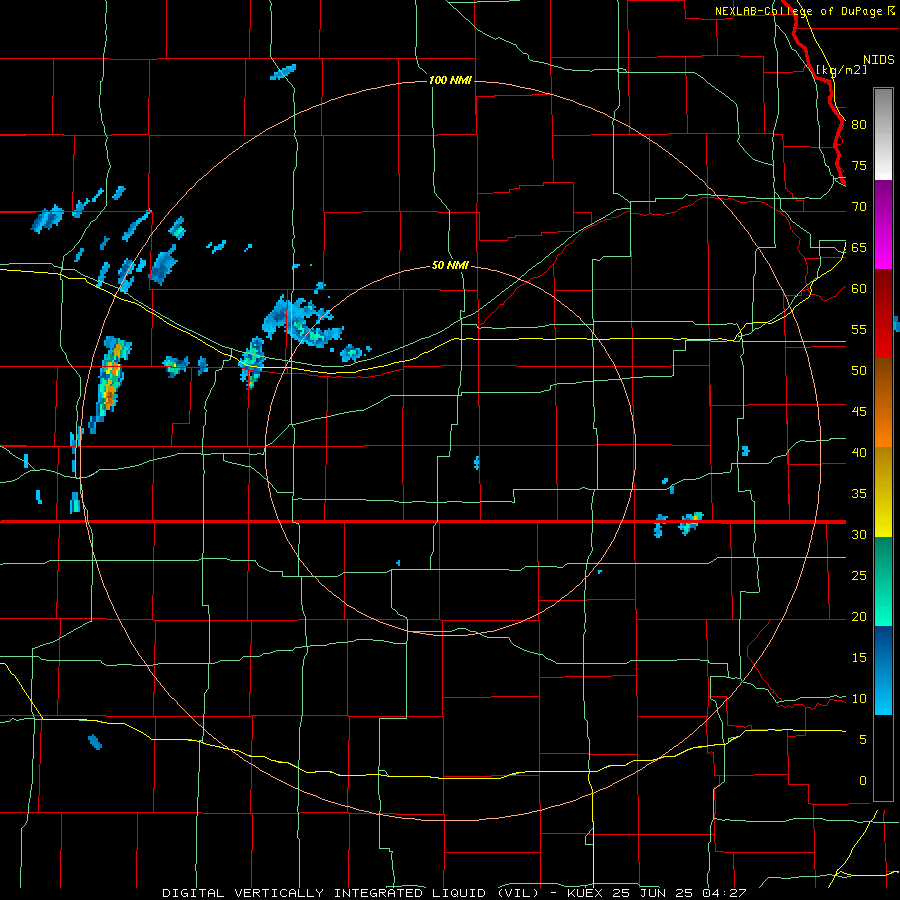Click the 65 tick label on the scale
The width and height of the screenshot is (900, 900).
[x=859, y=247]
